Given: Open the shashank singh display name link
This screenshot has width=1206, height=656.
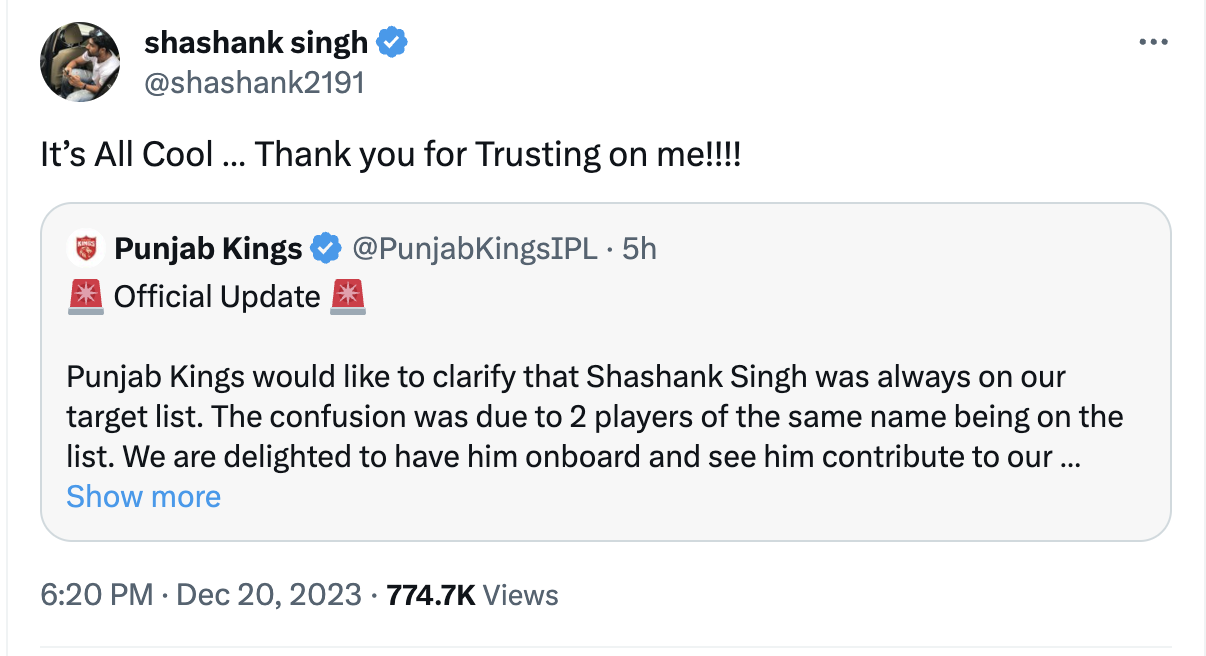Looking at the screenshot, I should pyautogui.click(x=256, y=42).
